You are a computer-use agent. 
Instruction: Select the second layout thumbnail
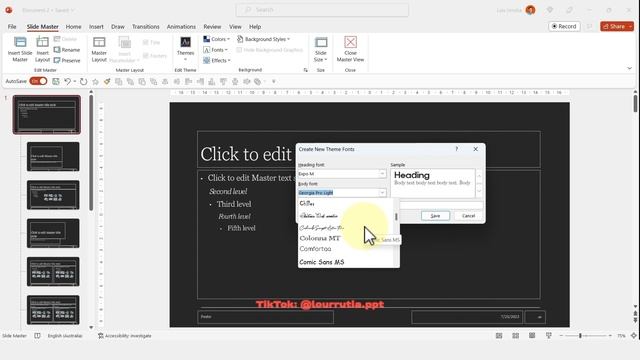click(53, 195)
